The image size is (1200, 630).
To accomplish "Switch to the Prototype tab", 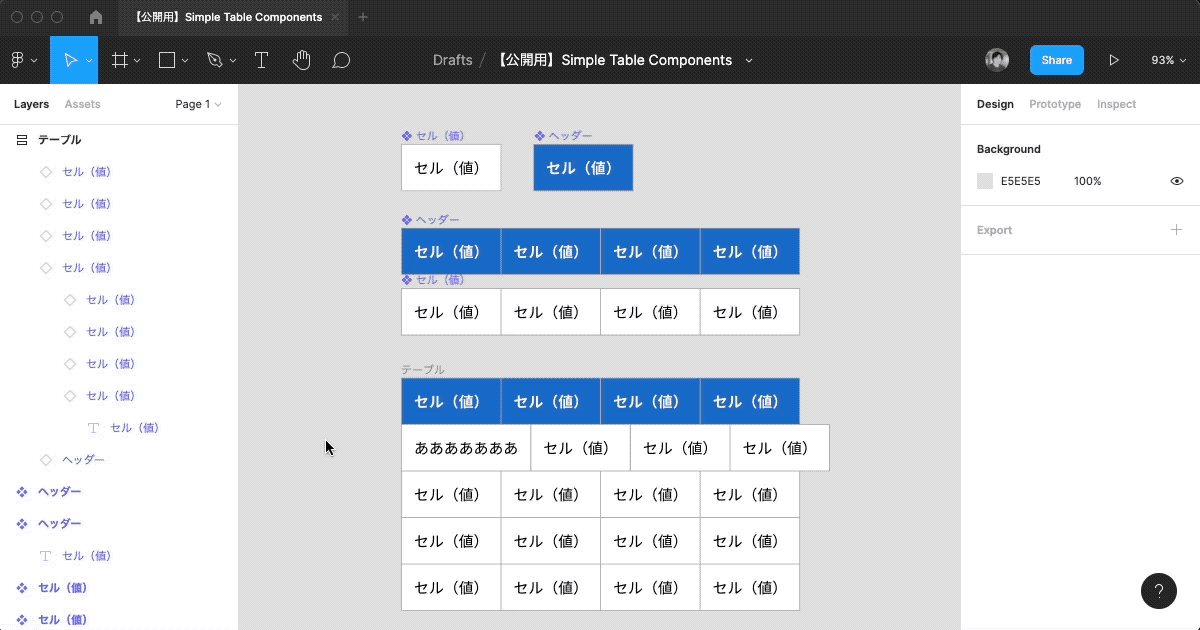I will tap(1054, 104).
